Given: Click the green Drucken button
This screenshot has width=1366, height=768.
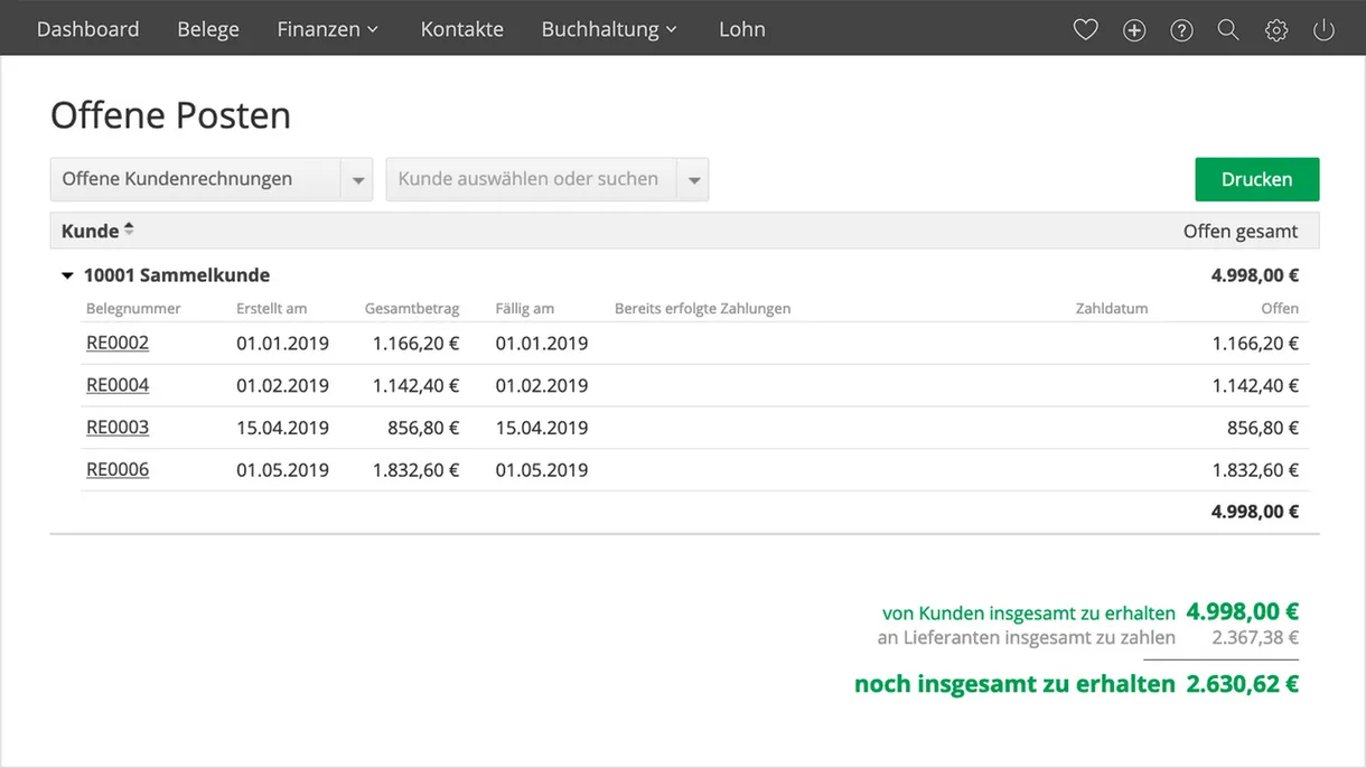Looking at the screenshot, I should pyautogui.click(x=1257, y=179).
